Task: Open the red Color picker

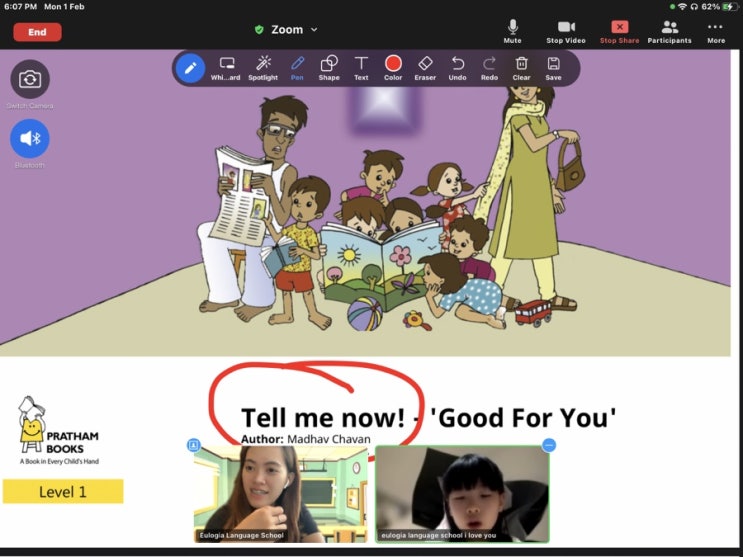Action: [x=393, y=69]
